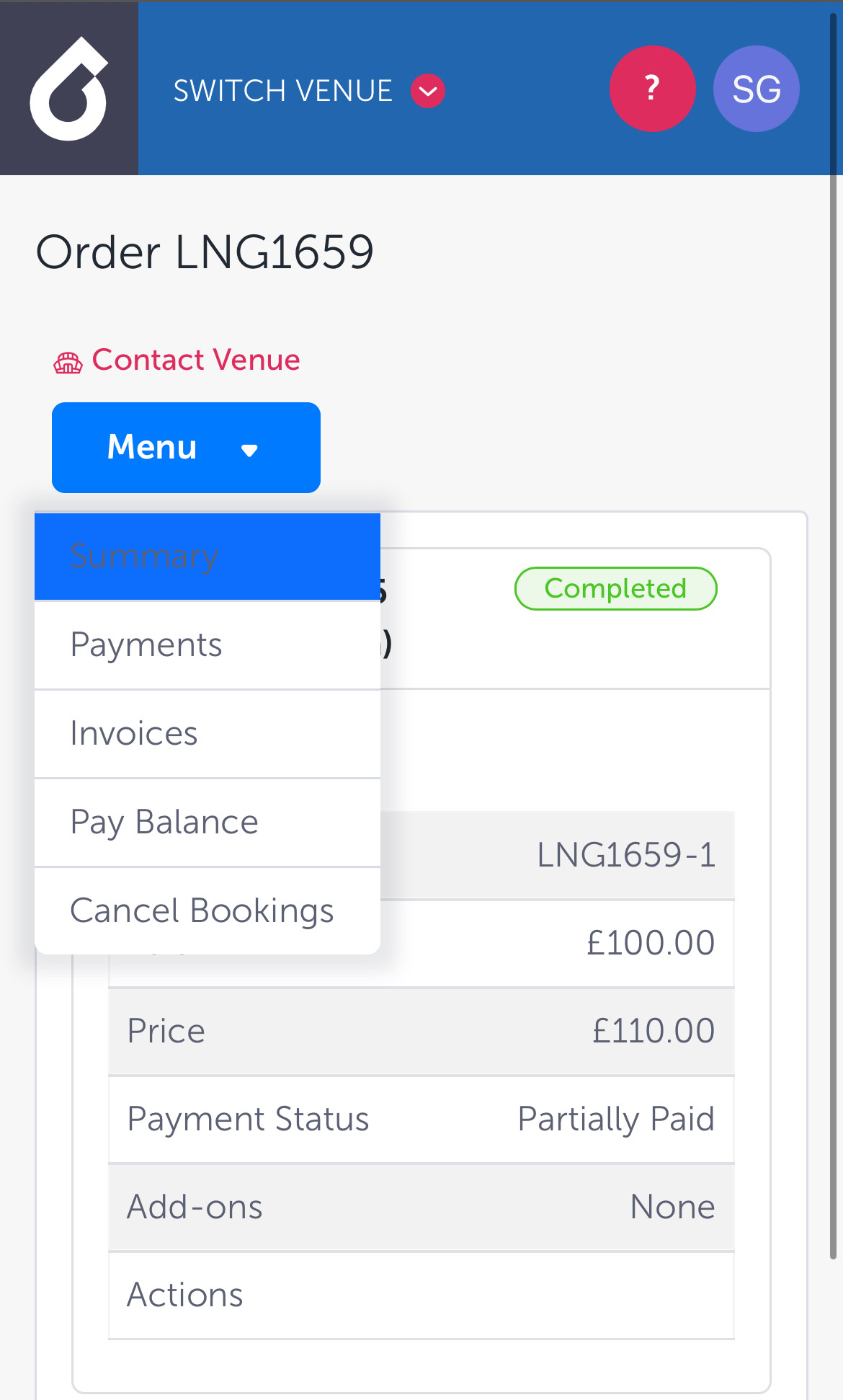
Task: Collapse the blue Menu dropdown button
Action: click(x=186, y=447)
